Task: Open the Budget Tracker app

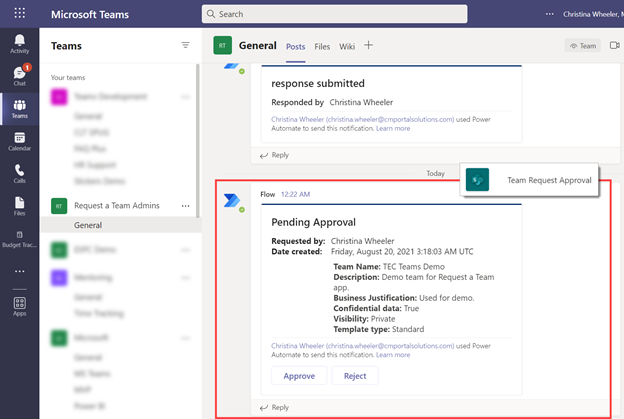Action: coord(20,239)
